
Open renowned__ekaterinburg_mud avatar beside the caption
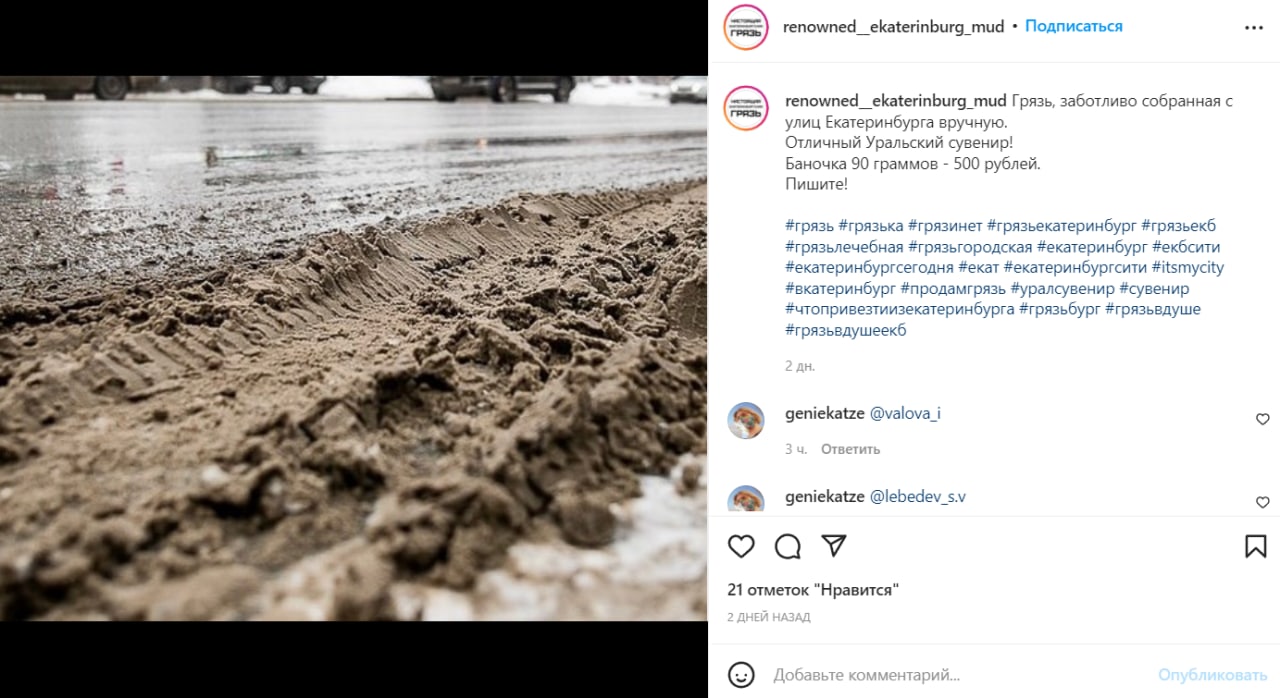tap(746, 109)
